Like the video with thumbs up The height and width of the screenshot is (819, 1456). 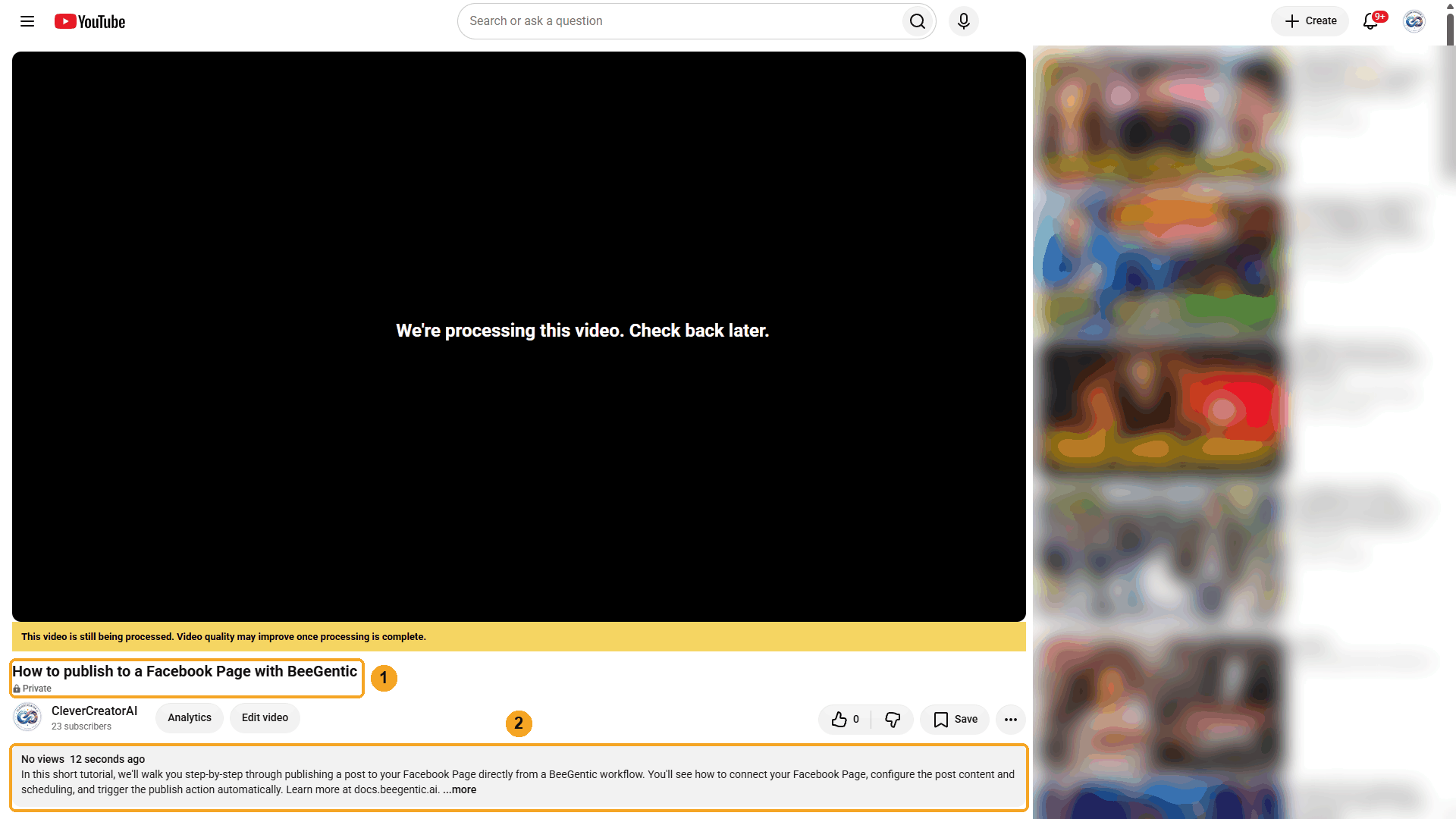pyautogui.click(x=845, y=720)
